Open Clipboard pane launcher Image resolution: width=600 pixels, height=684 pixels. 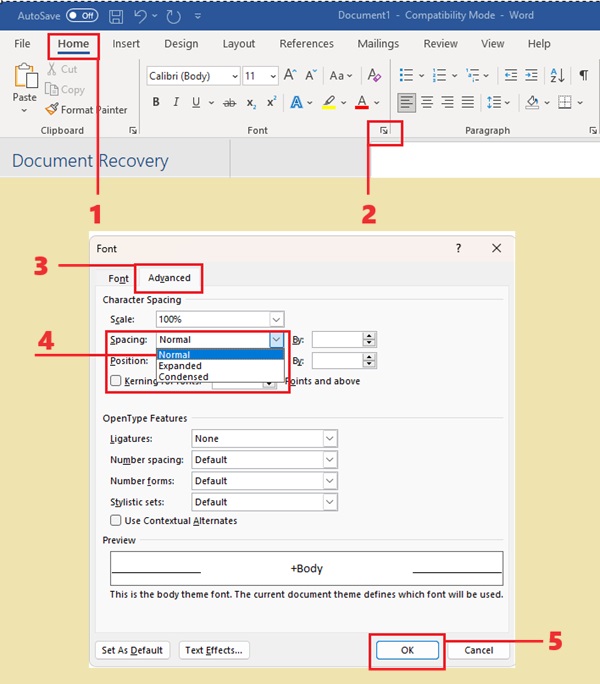pos(133,130)
